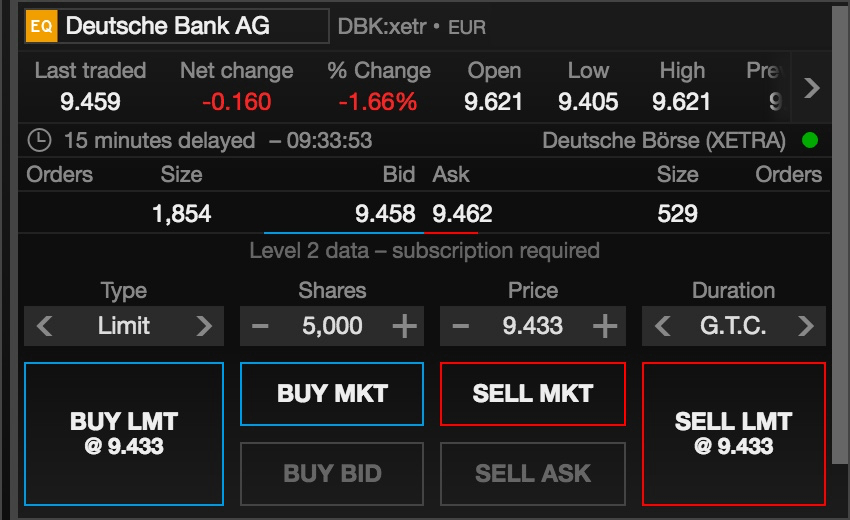Click the delayed-data clock icon
The image size is (850, 520).
coord(39,140)
